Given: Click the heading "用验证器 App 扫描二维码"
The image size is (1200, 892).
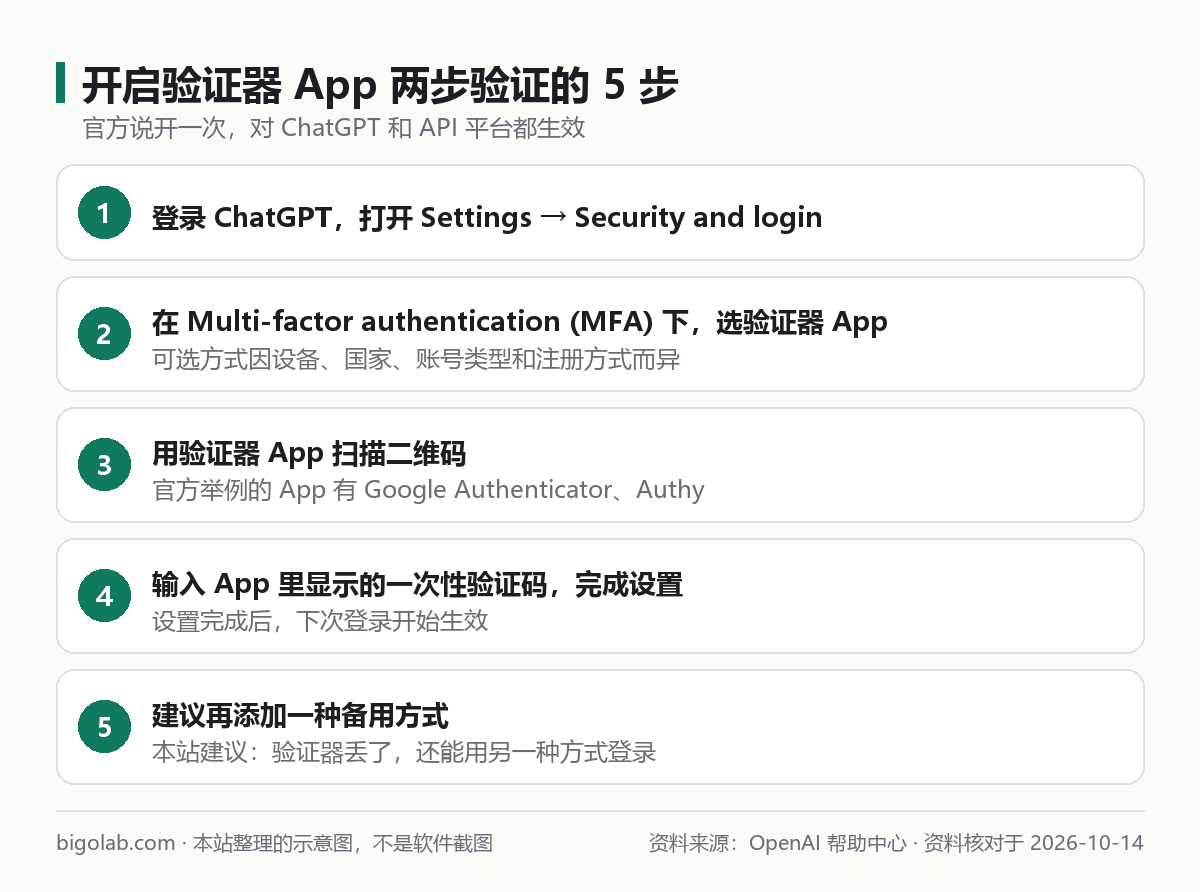Looking at the screenshot, I should tap(309, 453).
